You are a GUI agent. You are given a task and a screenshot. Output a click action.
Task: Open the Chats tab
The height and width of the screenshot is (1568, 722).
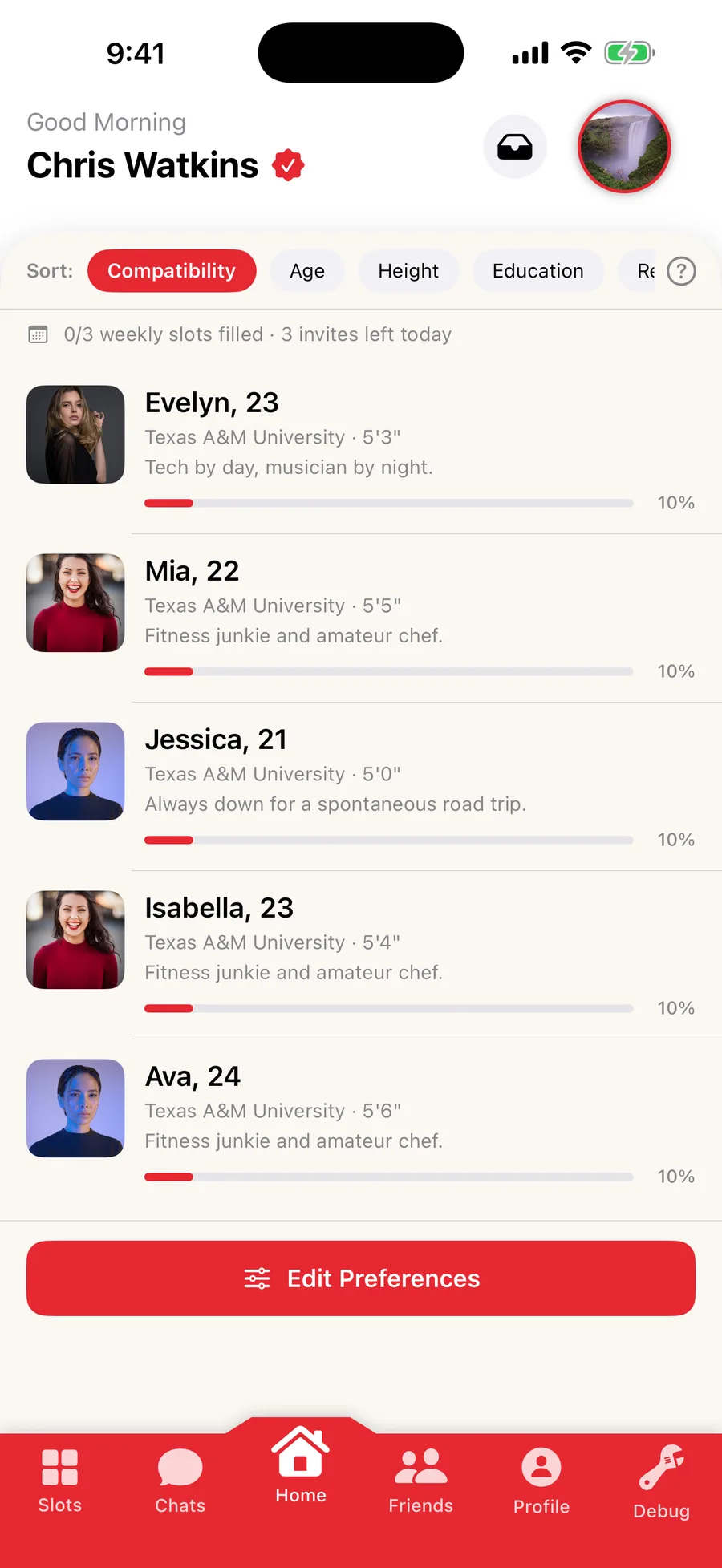pyautogui.click(x=180, y=1481)
